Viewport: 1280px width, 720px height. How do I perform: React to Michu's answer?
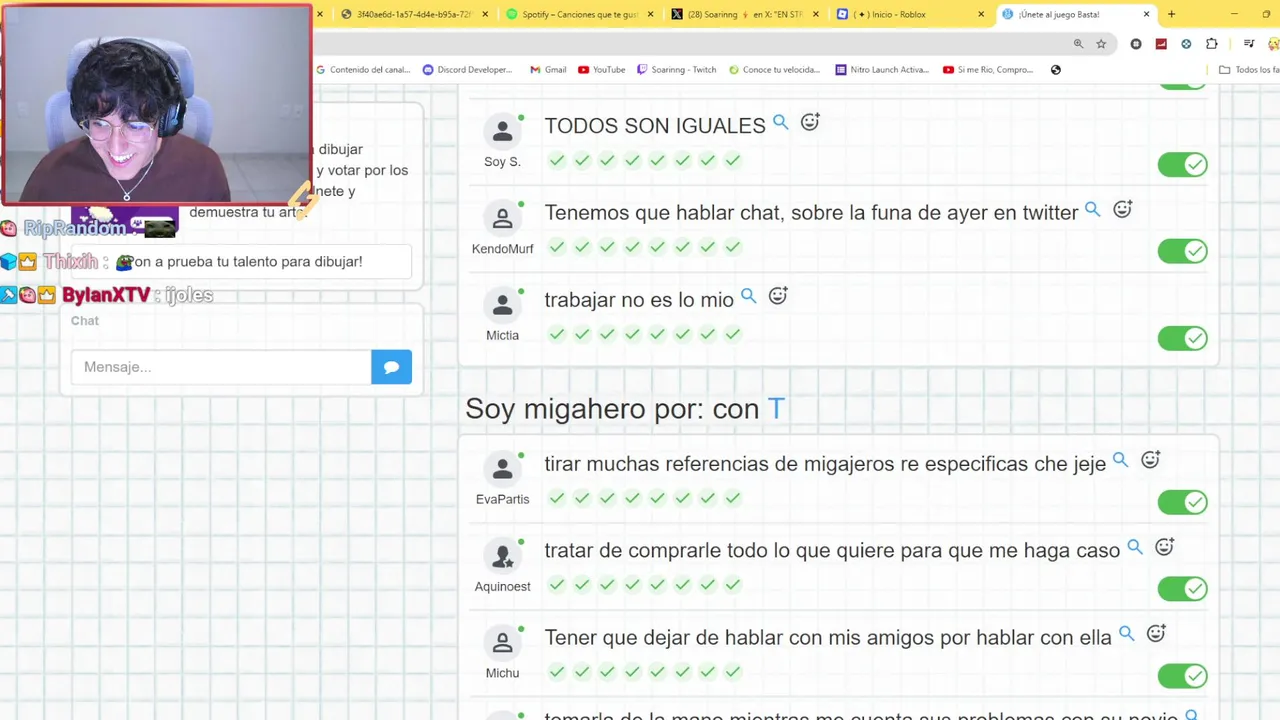[1156, 634]
